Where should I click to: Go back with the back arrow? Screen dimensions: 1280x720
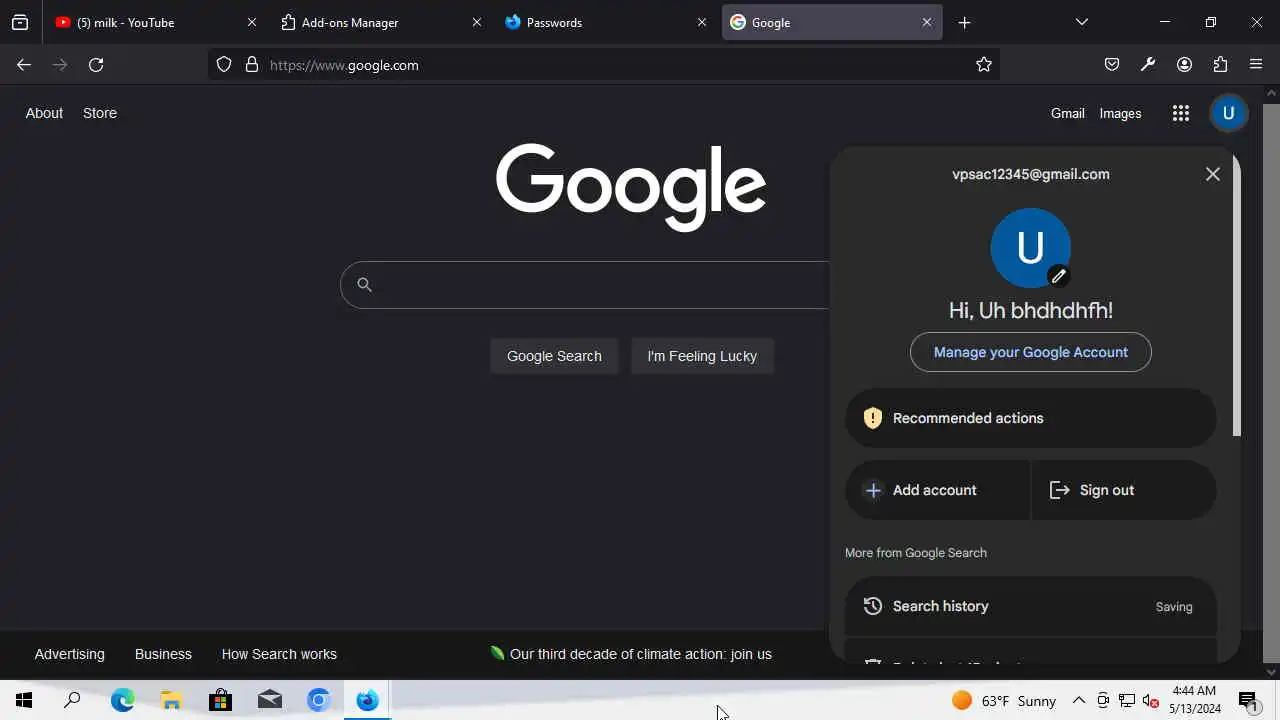coord(24,65)
